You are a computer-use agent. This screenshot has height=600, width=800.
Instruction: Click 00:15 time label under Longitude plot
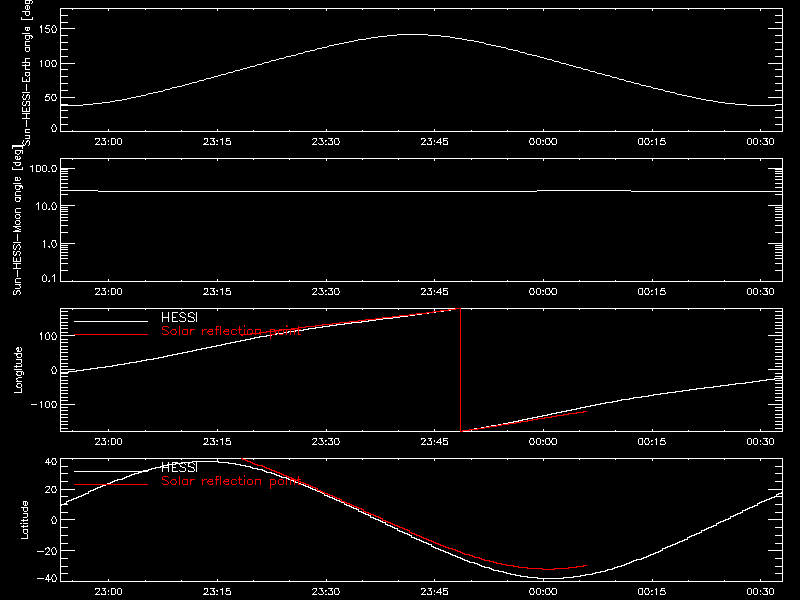point(652,442)
